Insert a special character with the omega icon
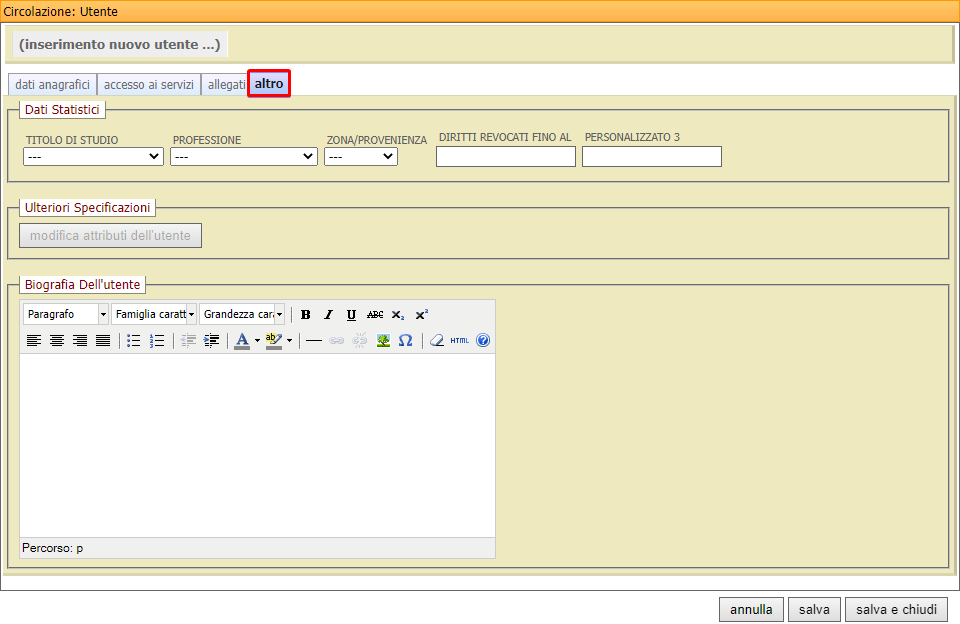The image size is (960, 624). (x=406, y=340)
